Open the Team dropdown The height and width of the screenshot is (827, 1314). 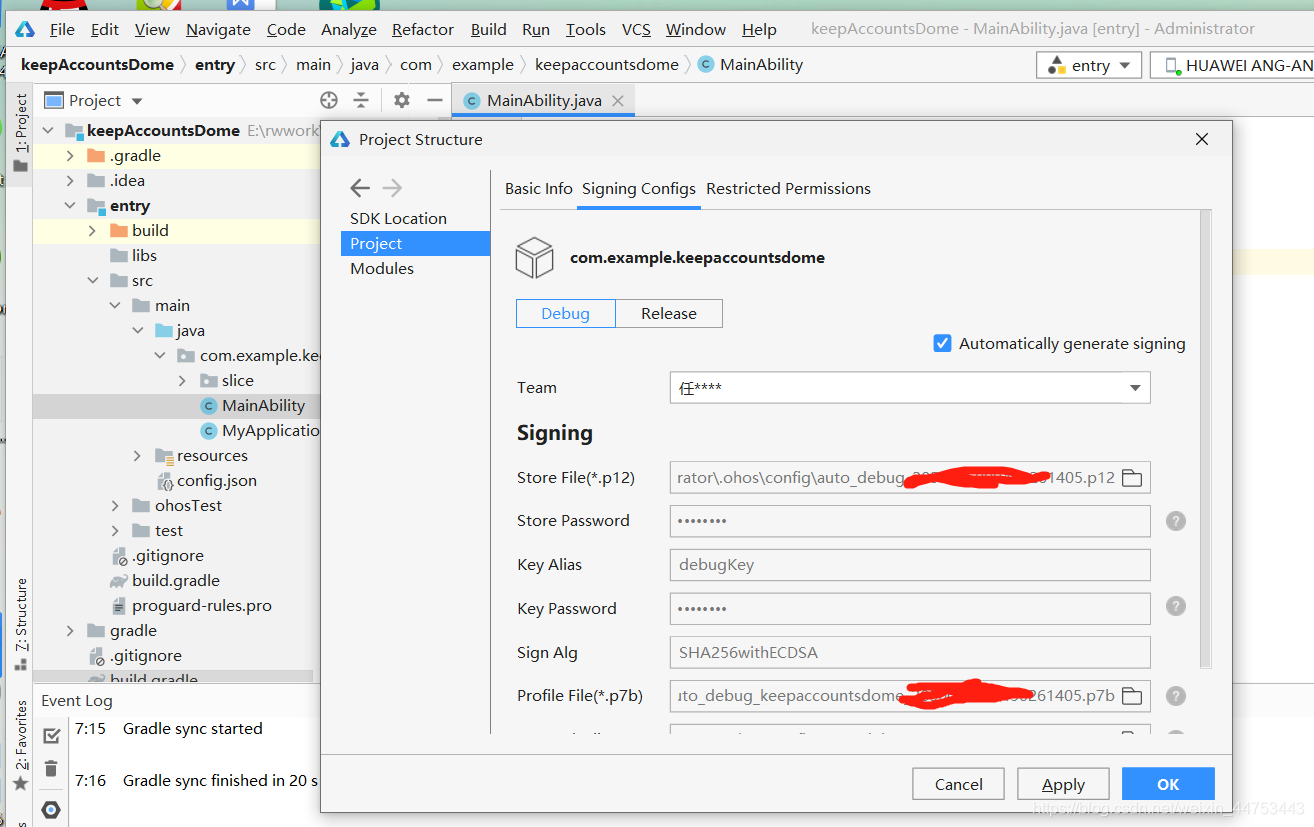click(910, 387)
